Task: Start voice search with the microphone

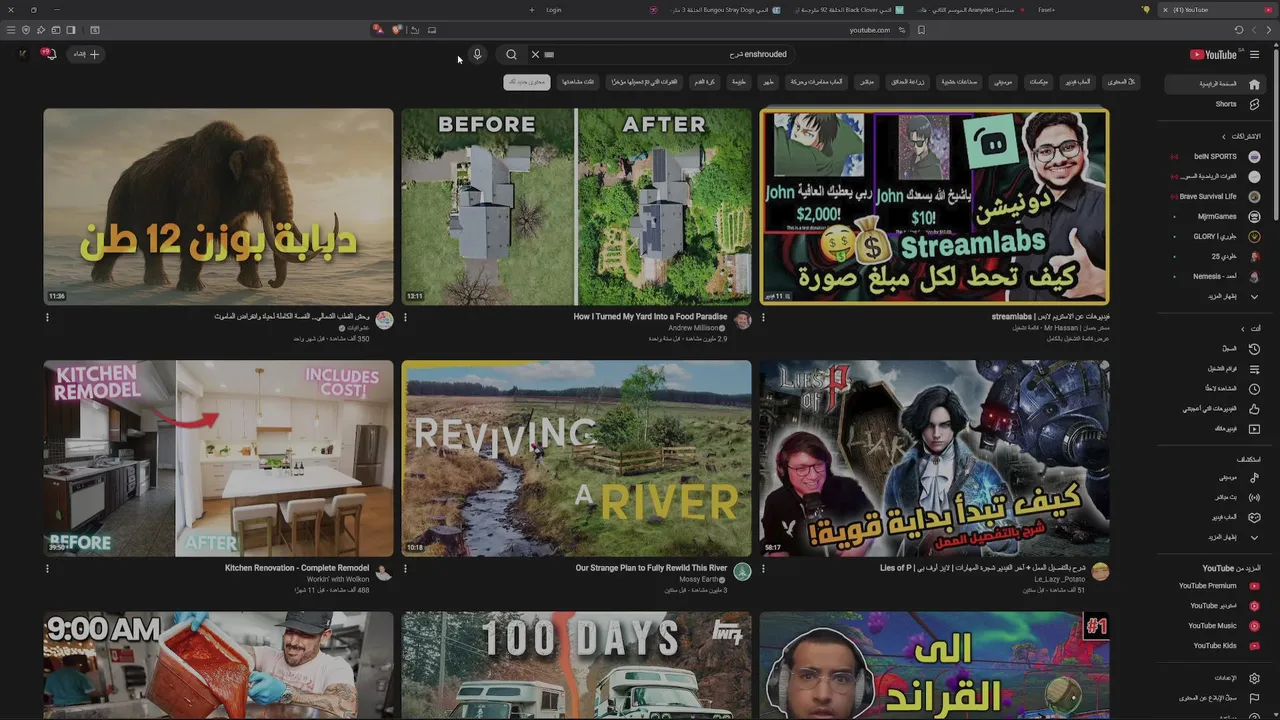Action: (477, 54)
